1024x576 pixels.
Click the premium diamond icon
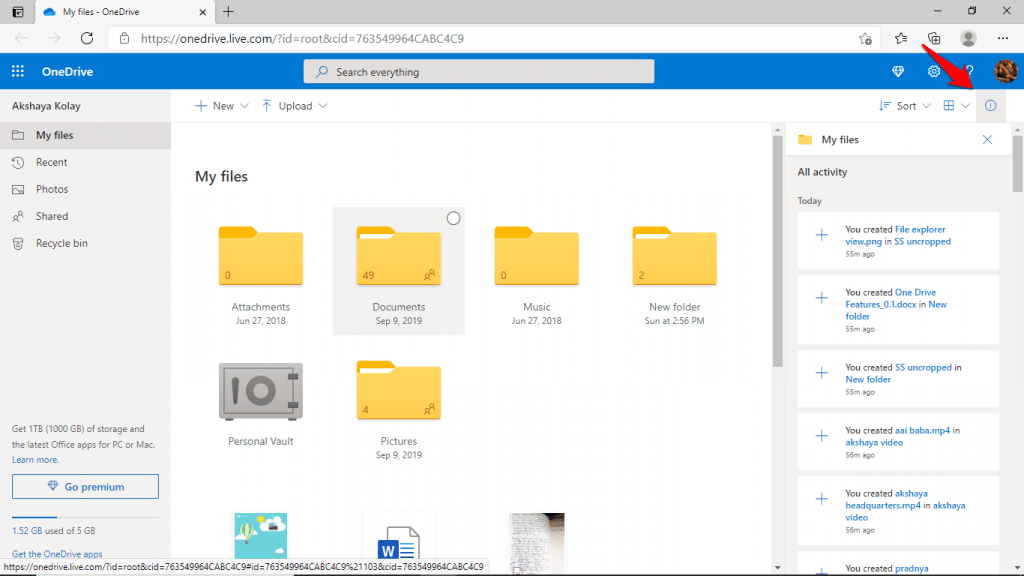click(897, 71)
